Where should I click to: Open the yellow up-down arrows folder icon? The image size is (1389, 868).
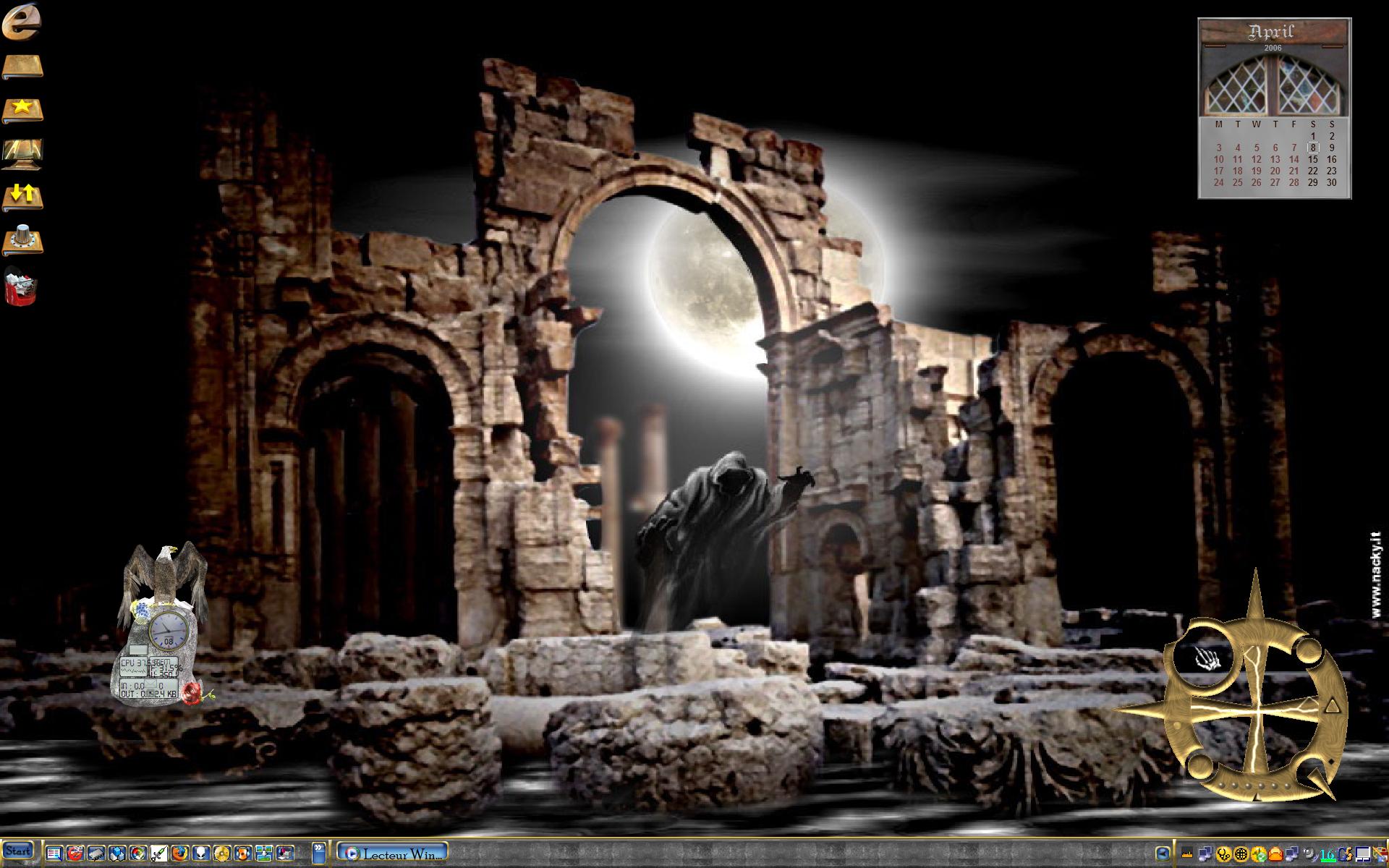click(x=22, y=196)
